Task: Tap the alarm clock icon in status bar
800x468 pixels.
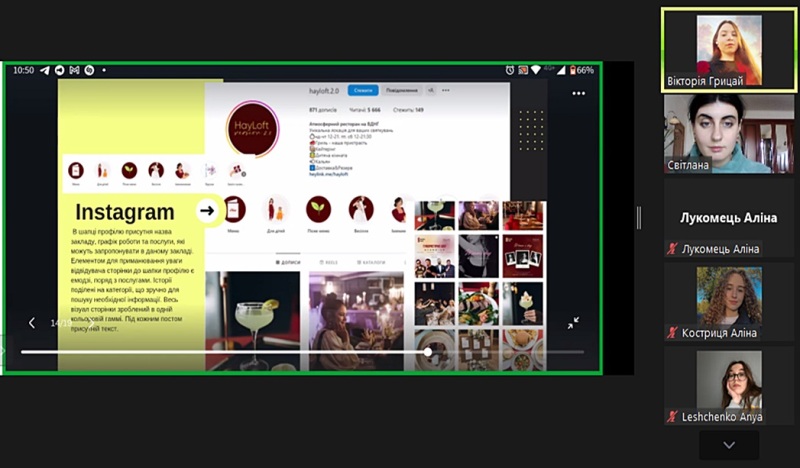Action: (x=510, y=70)
